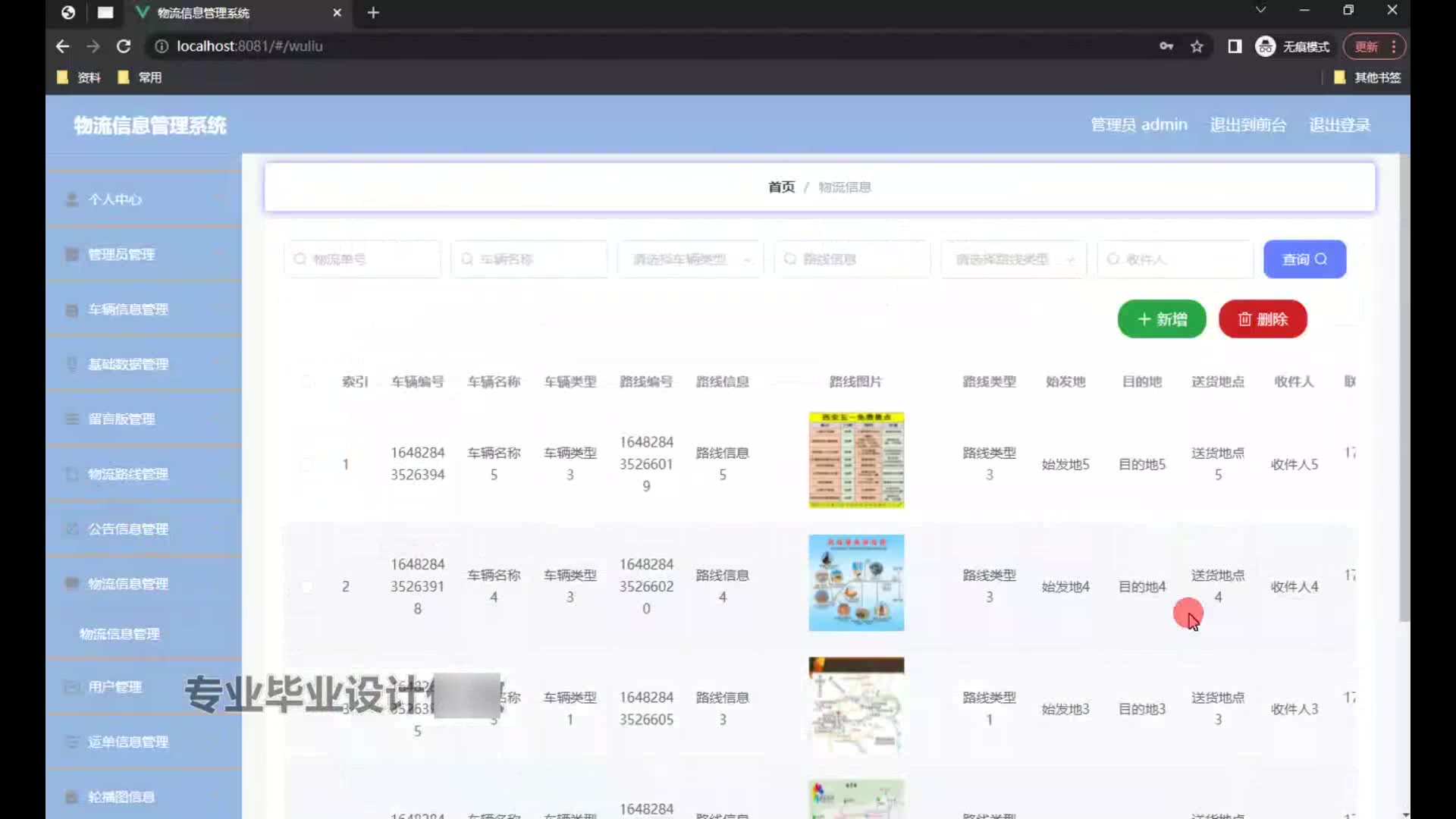The image size is (1456, 819).
Task: Focus the 物流单号 search field
Action: point(362,259)
